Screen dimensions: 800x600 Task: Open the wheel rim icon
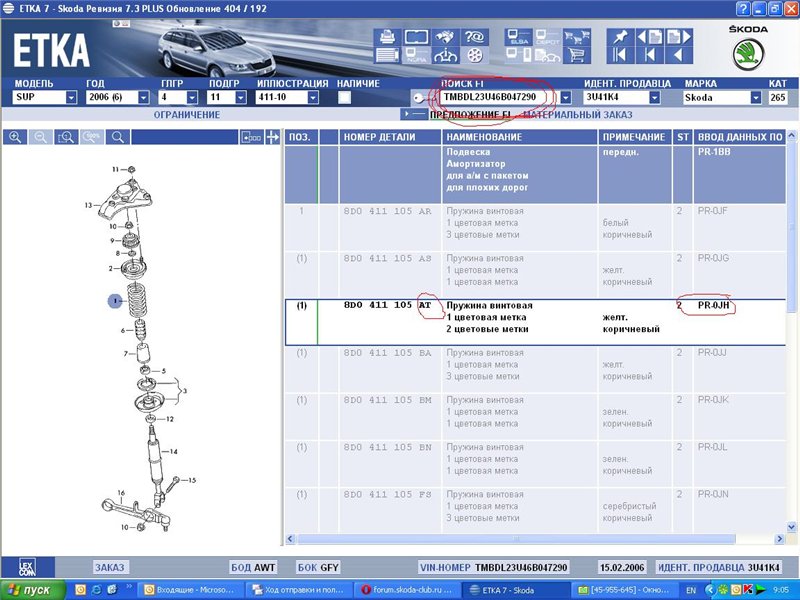pos(475,55)
